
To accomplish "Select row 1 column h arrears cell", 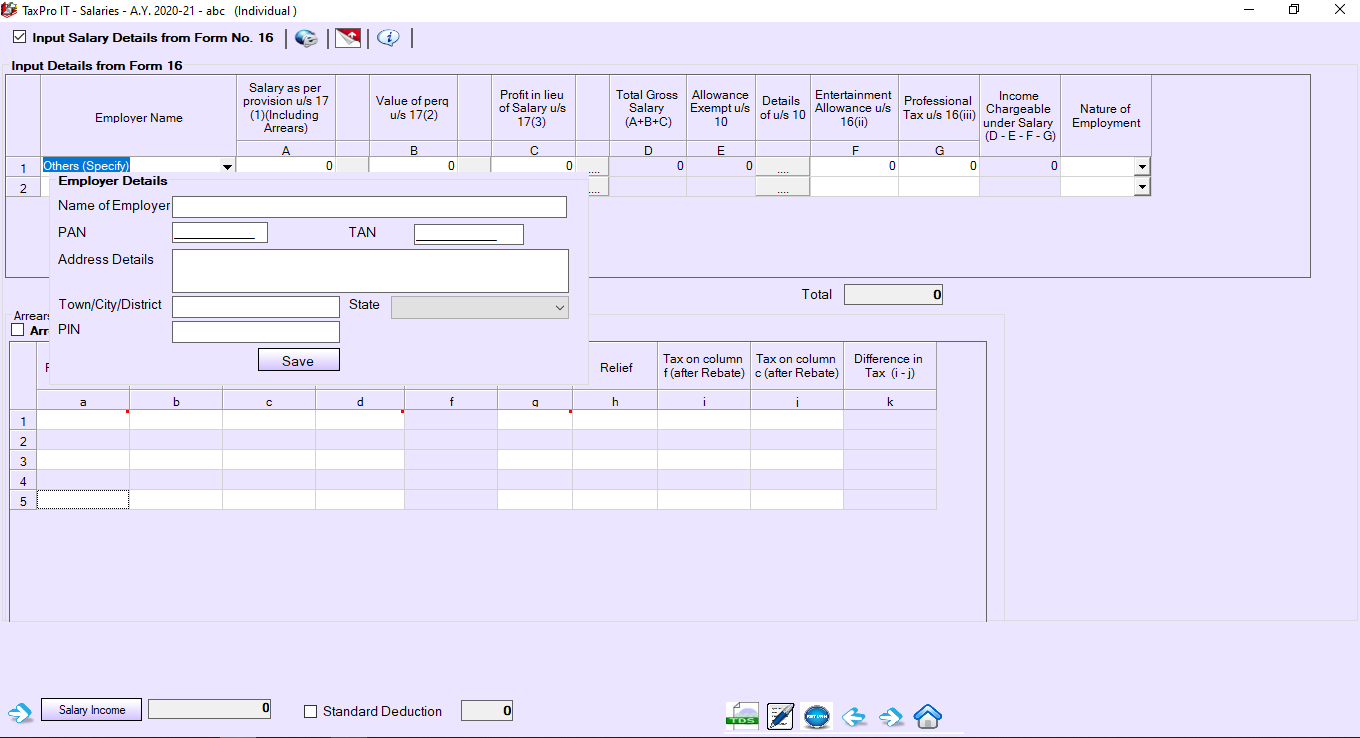I will coord(615,420).
